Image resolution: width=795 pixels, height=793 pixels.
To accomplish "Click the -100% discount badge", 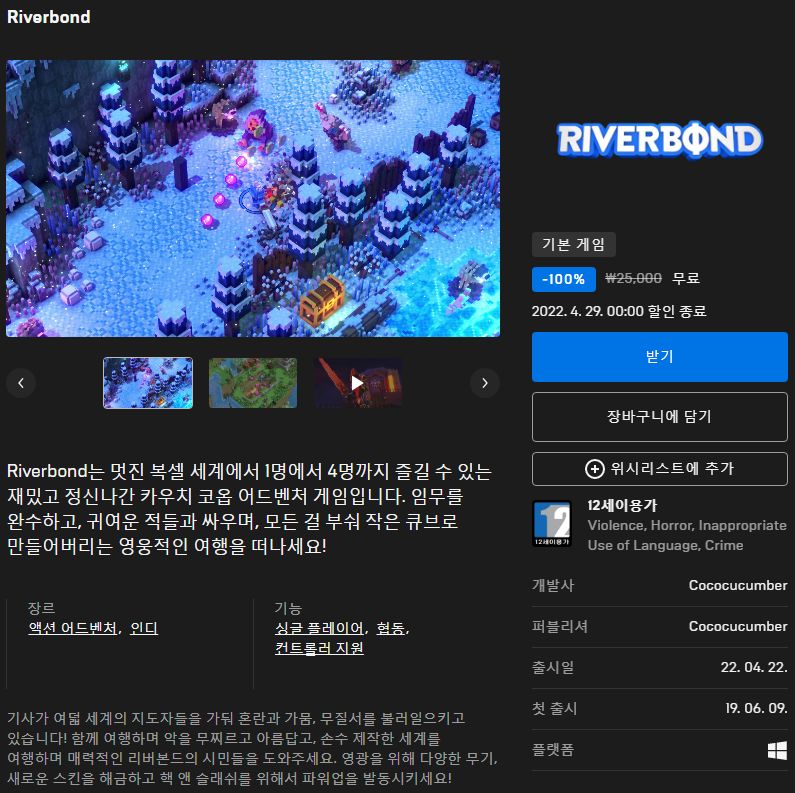I will (x=563, y=279).
